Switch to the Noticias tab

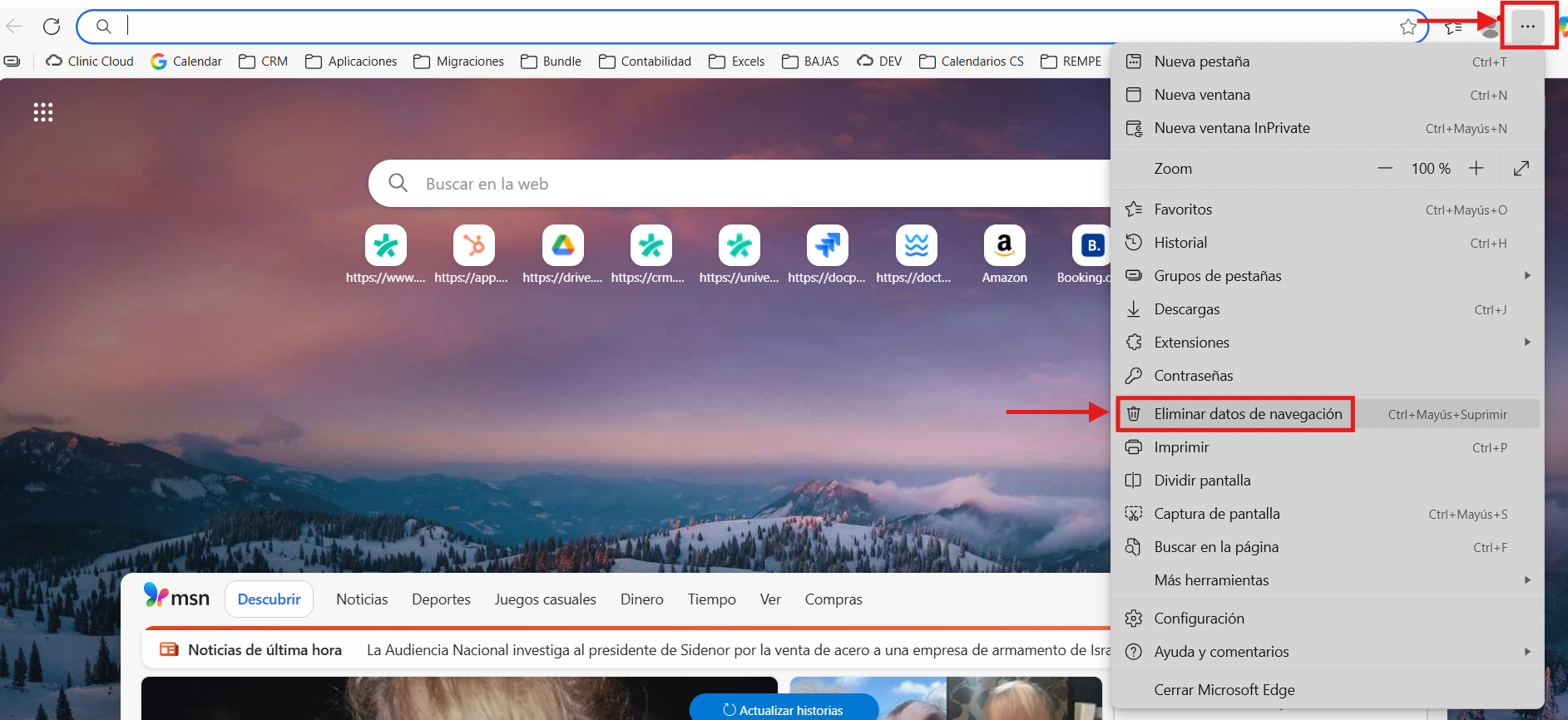point(362,599)
